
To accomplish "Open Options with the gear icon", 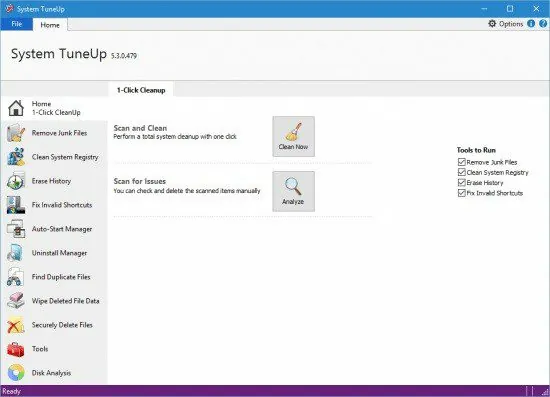I will pyautogui.click(x=505, y=24).
